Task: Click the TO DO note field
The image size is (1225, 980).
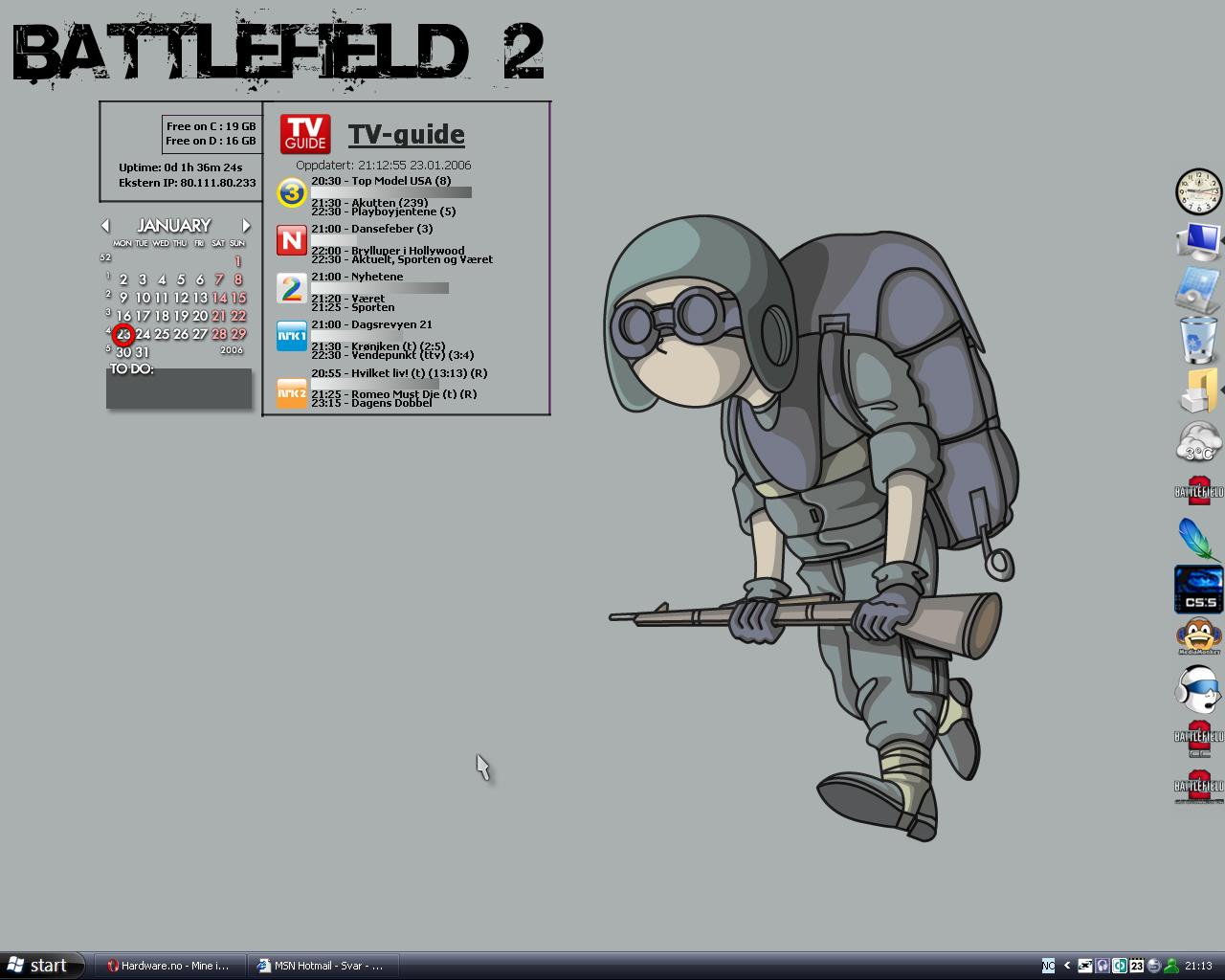Action: (179, 389)
